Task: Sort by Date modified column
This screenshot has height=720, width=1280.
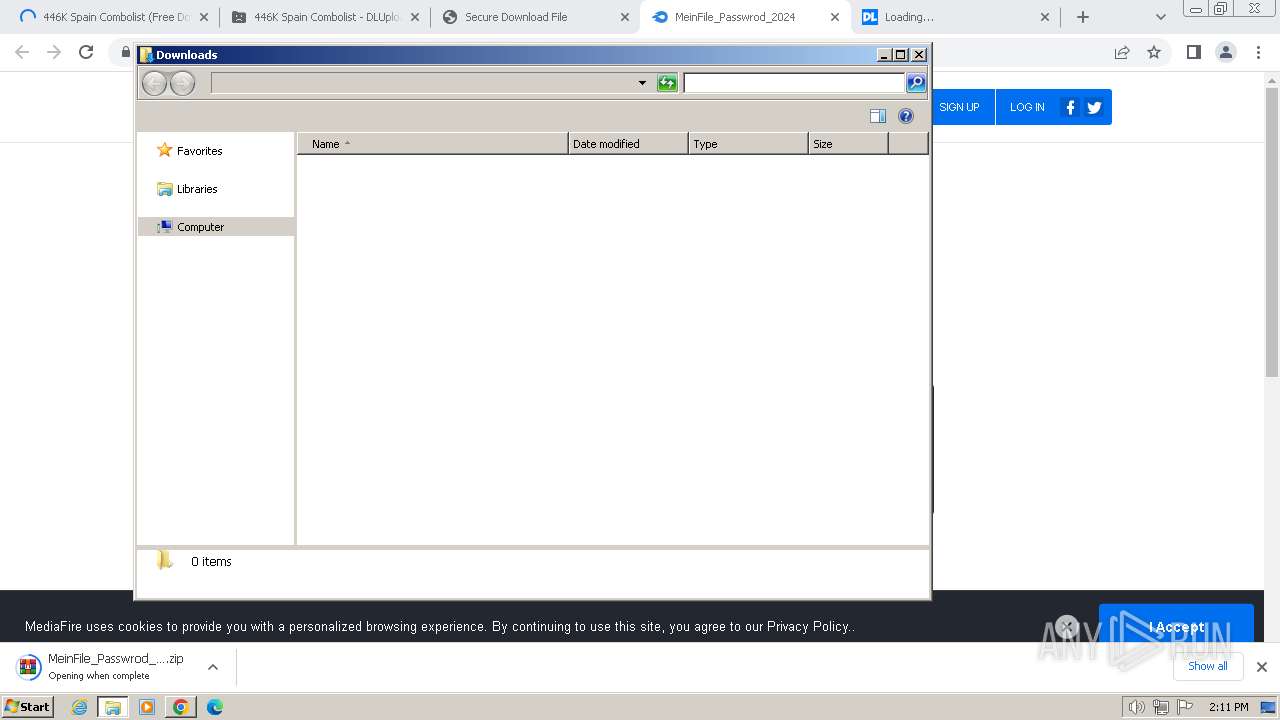Action: (628, 144)
